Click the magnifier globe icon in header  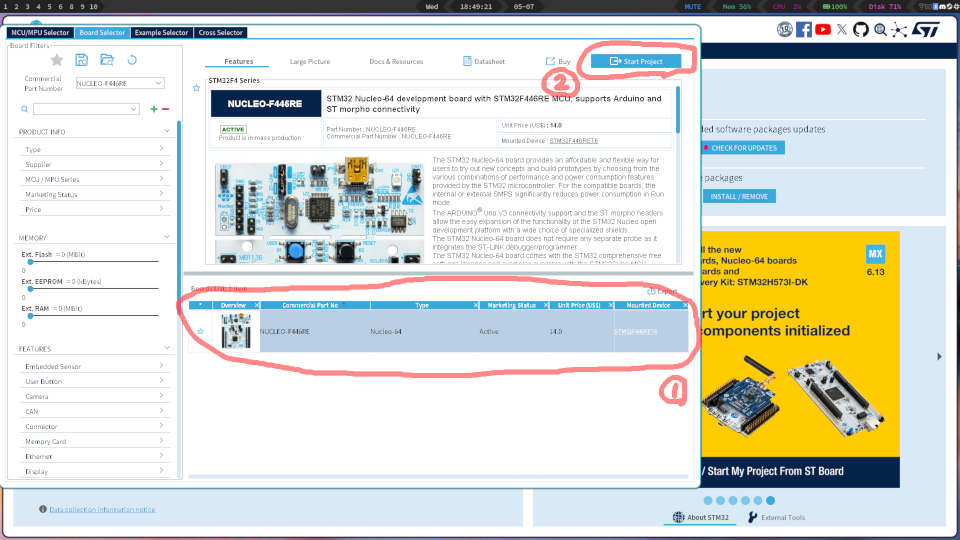(x=880, y=29)
